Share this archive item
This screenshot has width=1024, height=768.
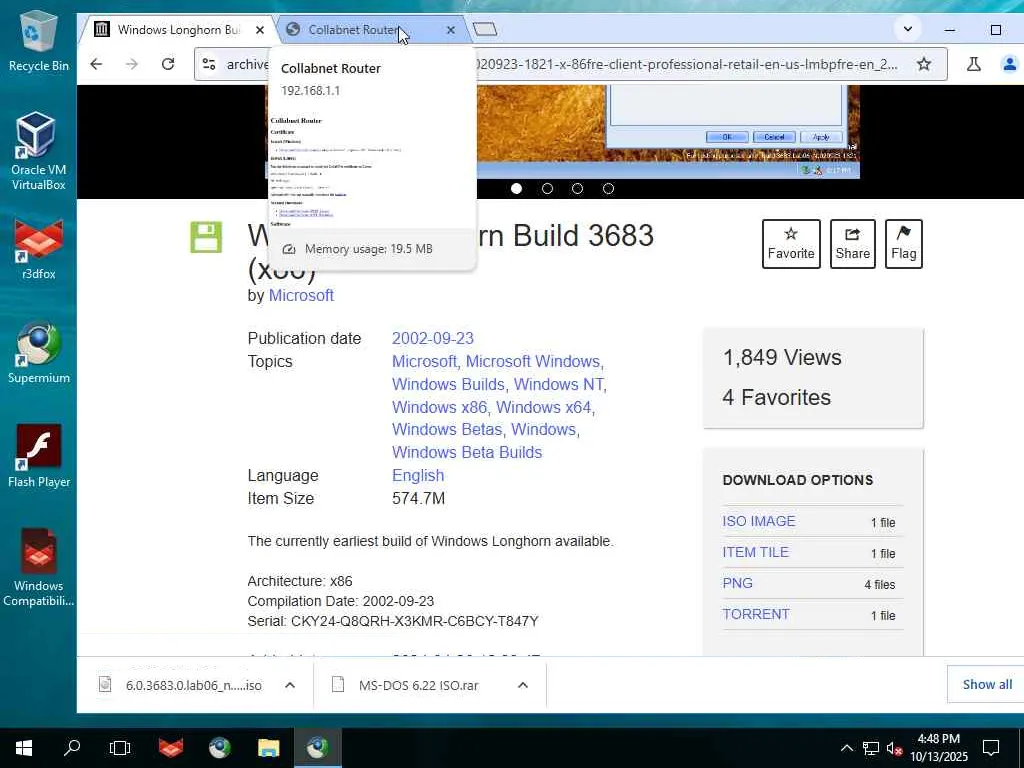852,244
